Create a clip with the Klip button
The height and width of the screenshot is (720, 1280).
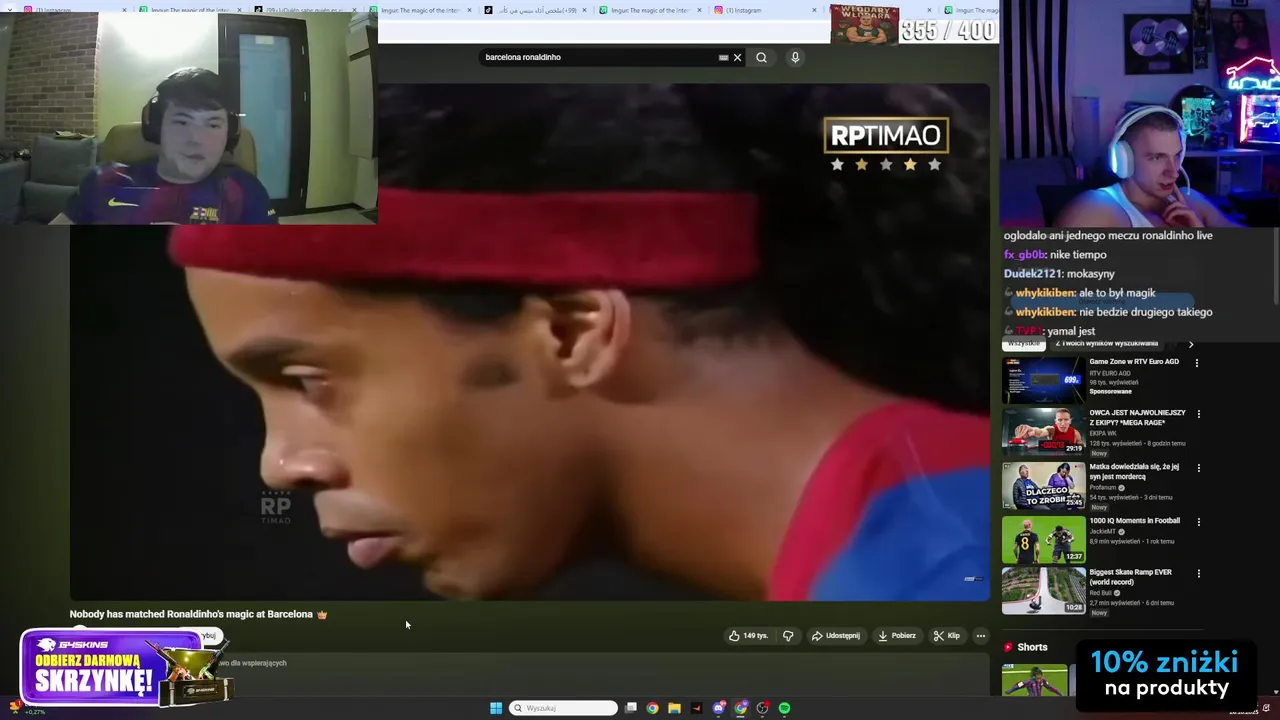[x=947, y=636]
